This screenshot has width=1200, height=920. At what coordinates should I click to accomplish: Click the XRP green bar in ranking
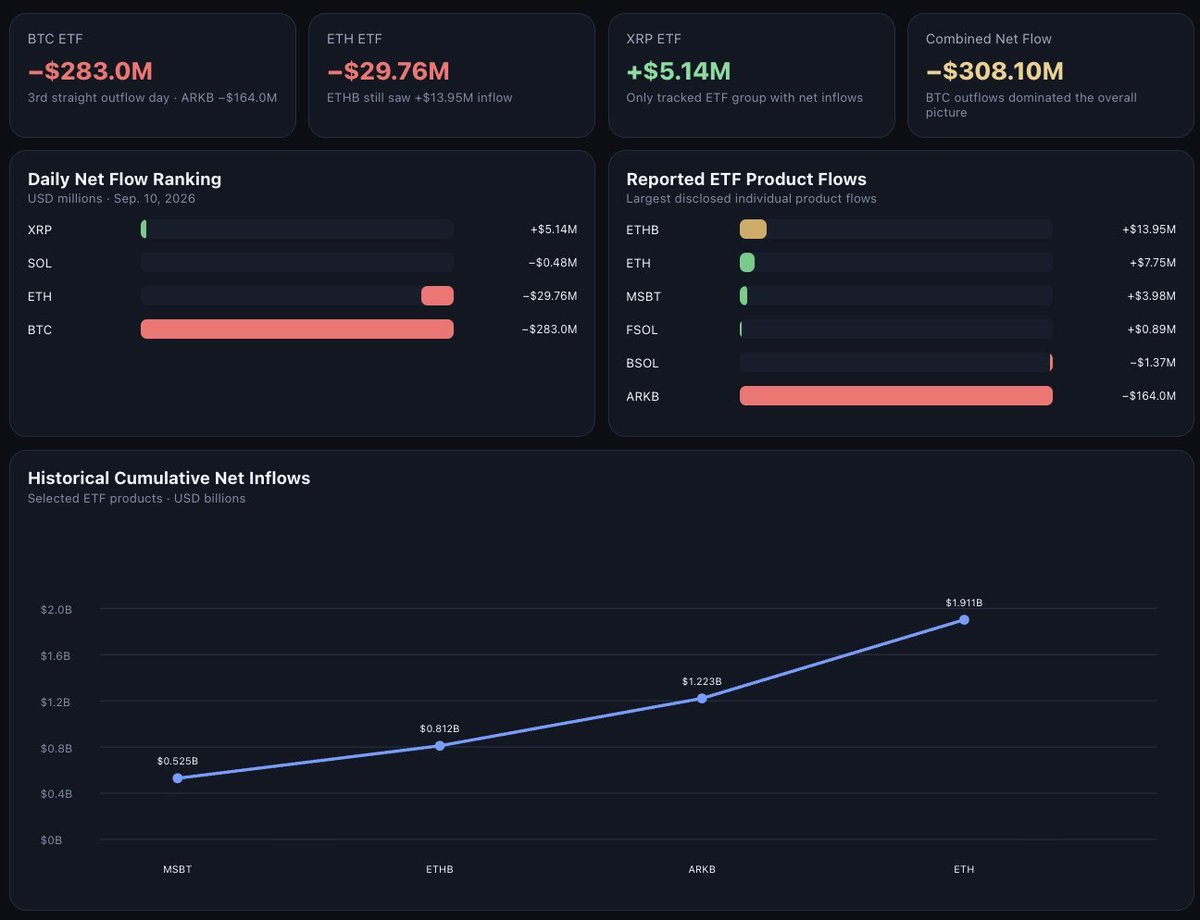pyautogui.click(x=144, y=229)
